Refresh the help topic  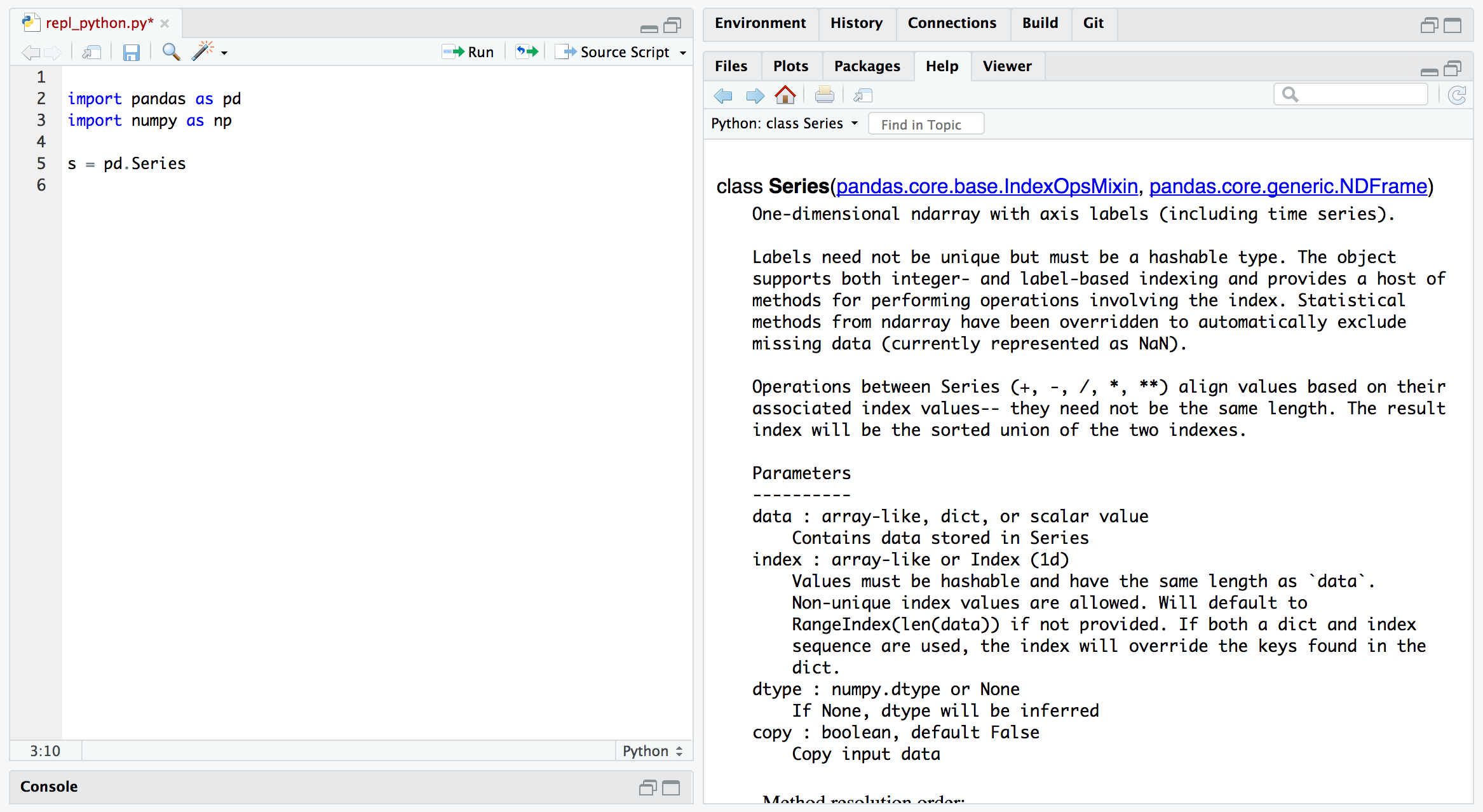pyautogui.click(x=1457, y=95)
